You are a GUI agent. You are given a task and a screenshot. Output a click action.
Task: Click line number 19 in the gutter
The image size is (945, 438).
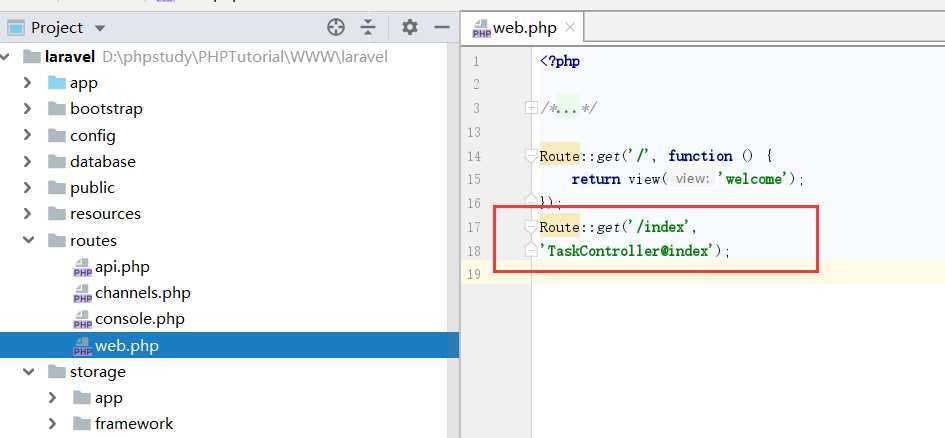pos(473,274)
